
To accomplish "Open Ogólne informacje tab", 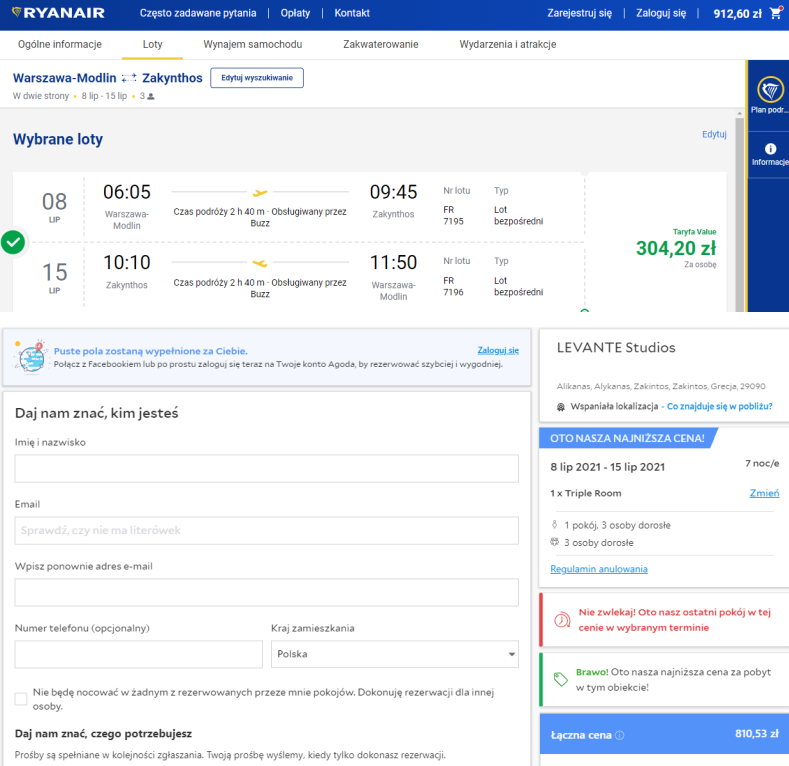I will (60, 44).
